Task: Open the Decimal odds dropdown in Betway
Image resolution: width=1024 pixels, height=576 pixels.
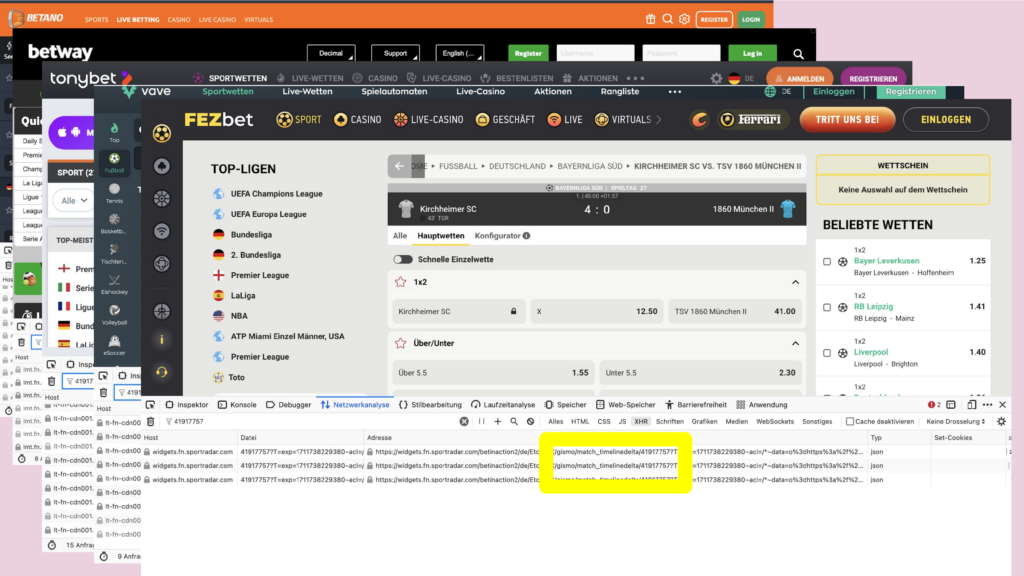Action: [x=331, y=54]
